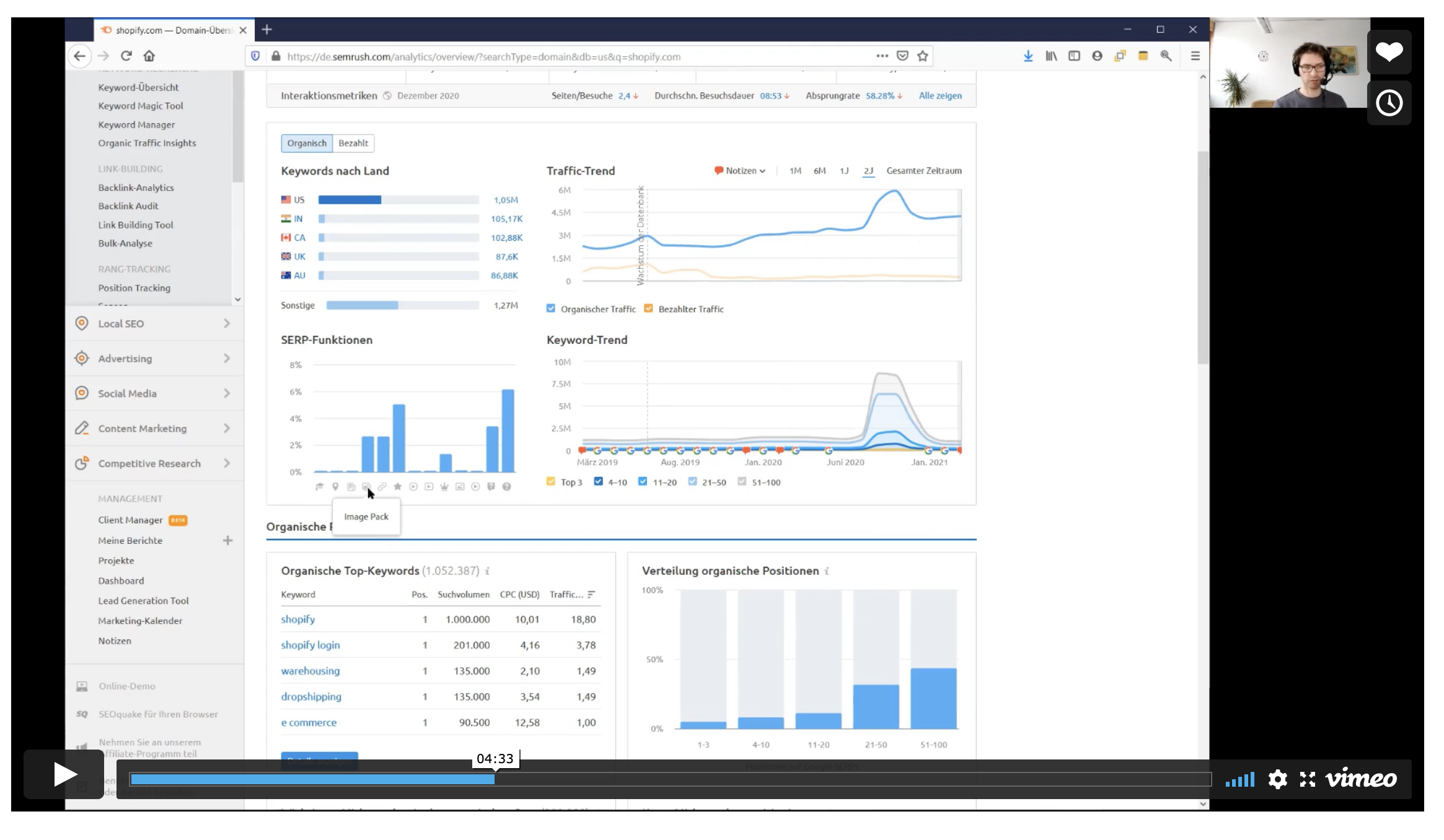Click Image Pack SERP feature icon
The height and width of the screenshot is (840, 1444).
click(x=366, y=487)
